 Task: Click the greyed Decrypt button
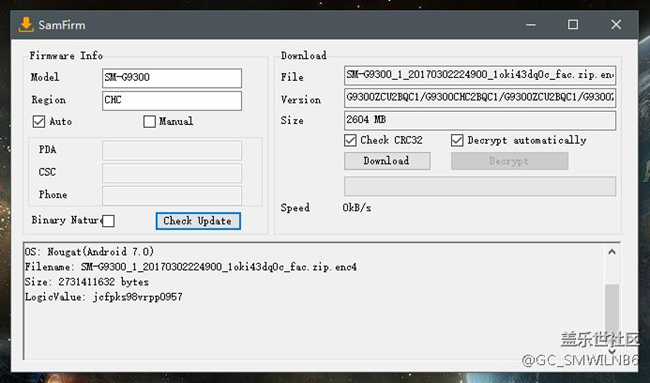(509, 161)
